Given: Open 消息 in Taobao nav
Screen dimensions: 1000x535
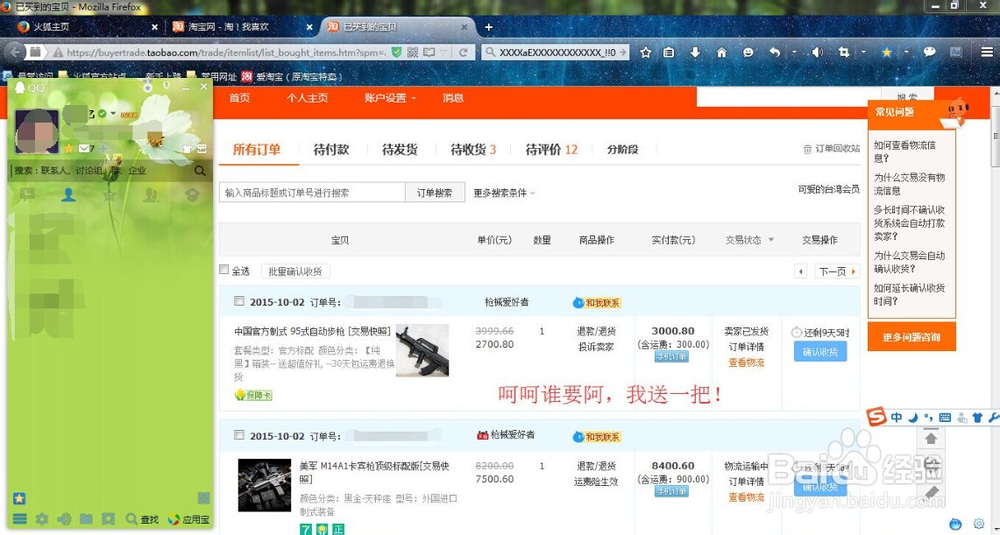Looking at the screenshot, I should point(453,98).
